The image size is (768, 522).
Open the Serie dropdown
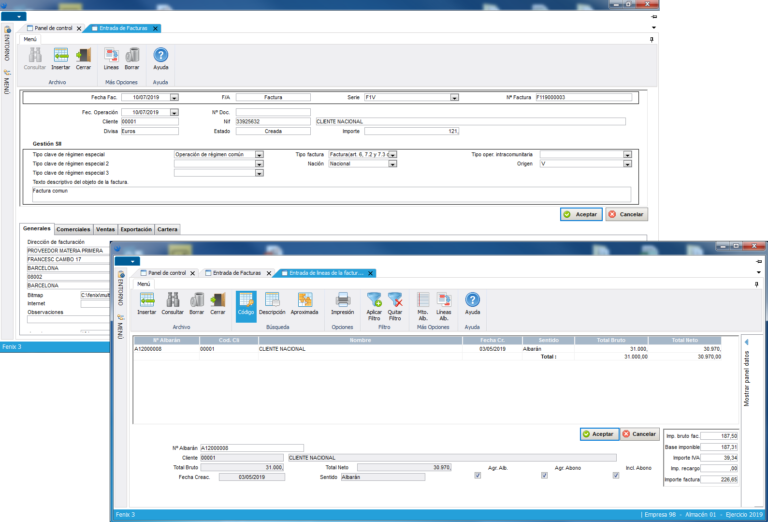tap(454, 98)
